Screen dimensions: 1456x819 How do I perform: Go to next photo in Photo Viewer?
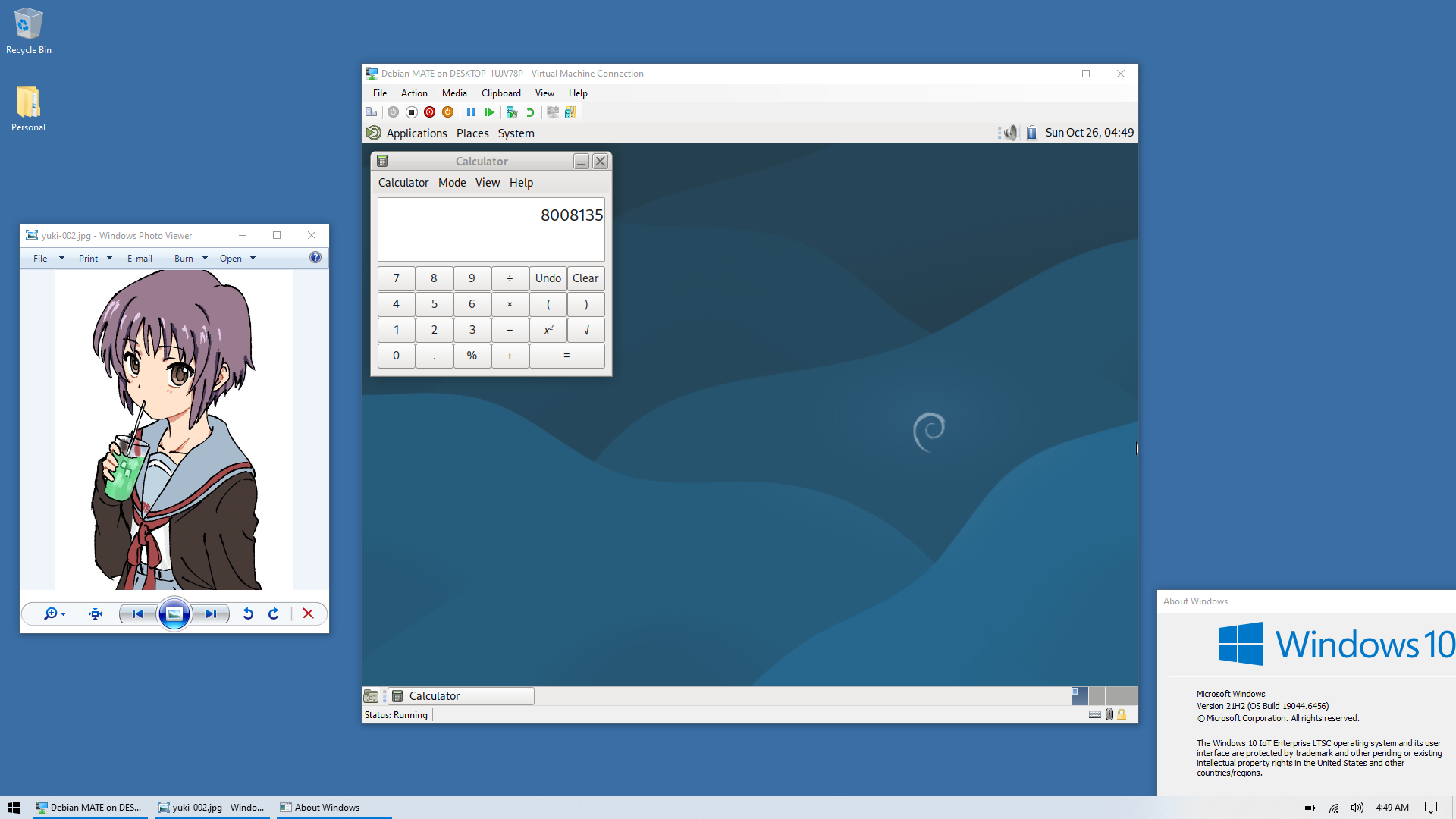point(211,613)
